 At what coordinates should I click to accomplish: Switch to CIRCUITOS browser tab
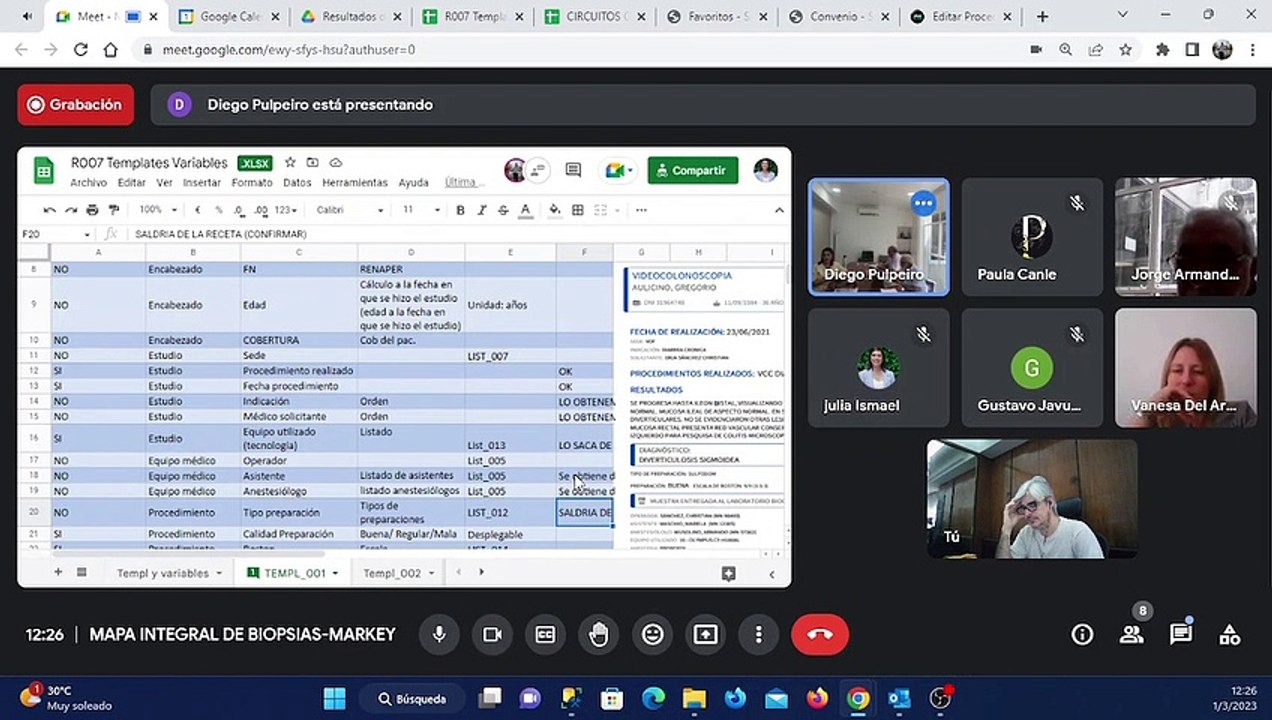tap(595, 17)
